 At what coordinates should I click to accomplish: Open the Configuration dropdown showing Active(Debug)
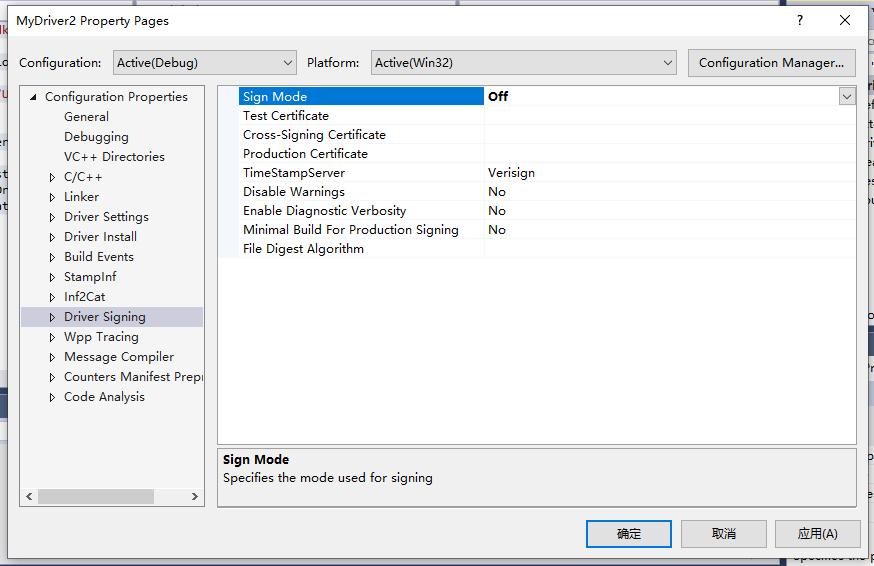204,62
